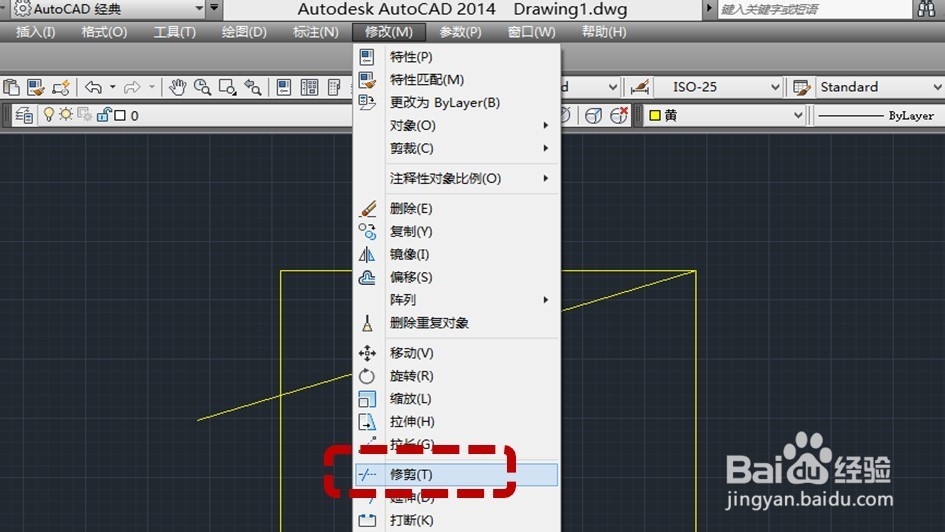The image size is (945, 532).
Task: Open the Undo history dropdown arrow
Action: (113, 87)
